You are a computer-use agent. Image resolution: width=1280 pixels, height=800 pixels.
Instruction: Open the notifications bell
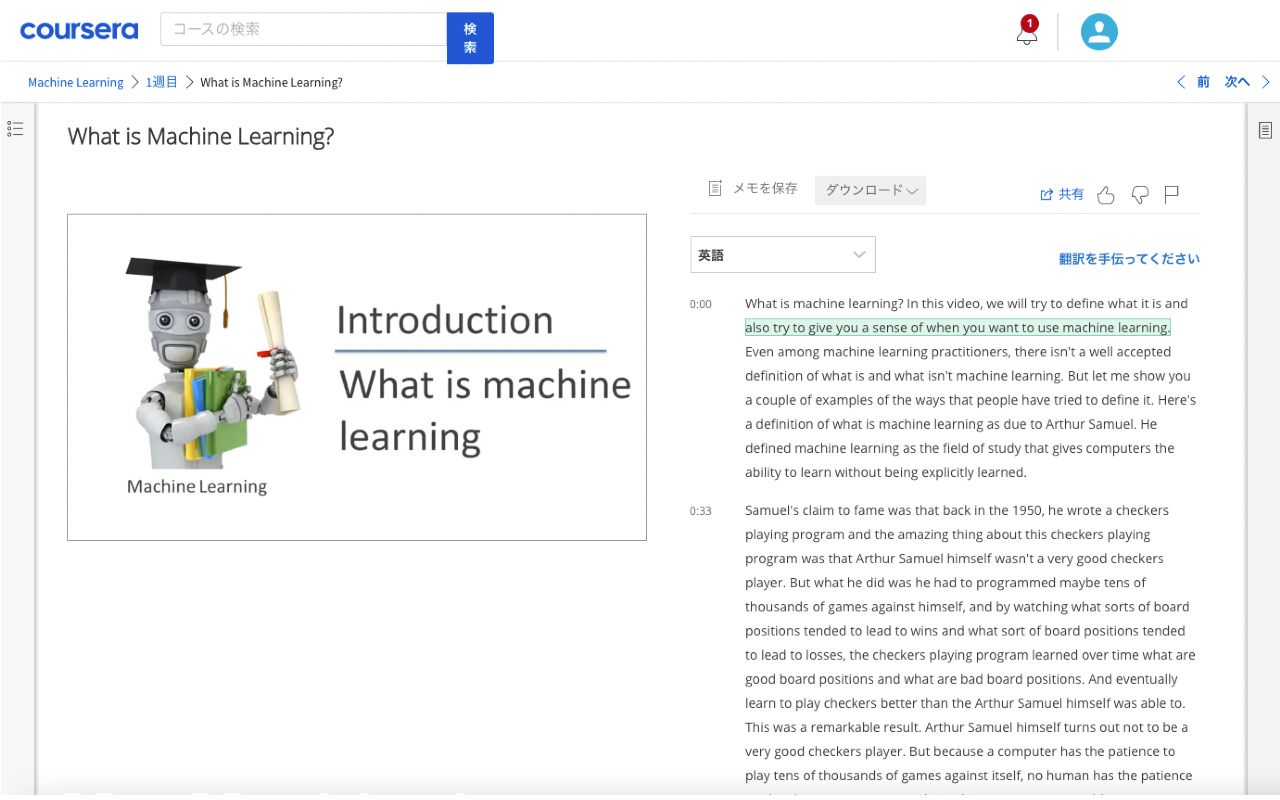pyautogui.click(x=1026, y=34)
